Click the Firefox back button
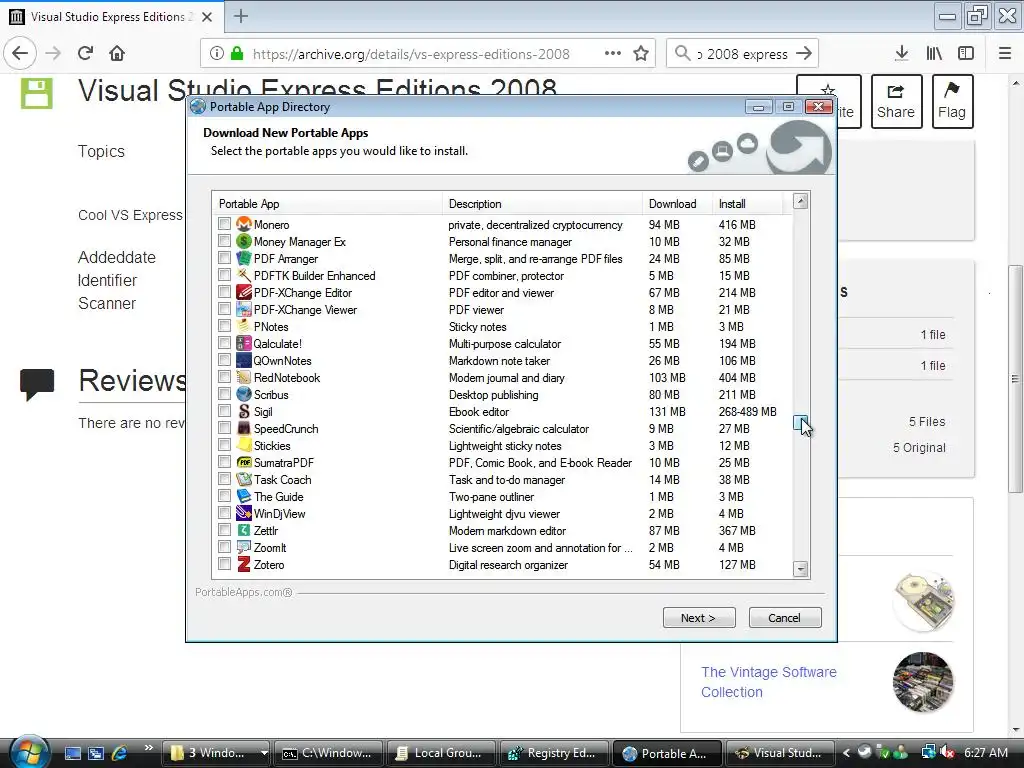Viewport: 1024px width, 768px height. tap(20, 54)
